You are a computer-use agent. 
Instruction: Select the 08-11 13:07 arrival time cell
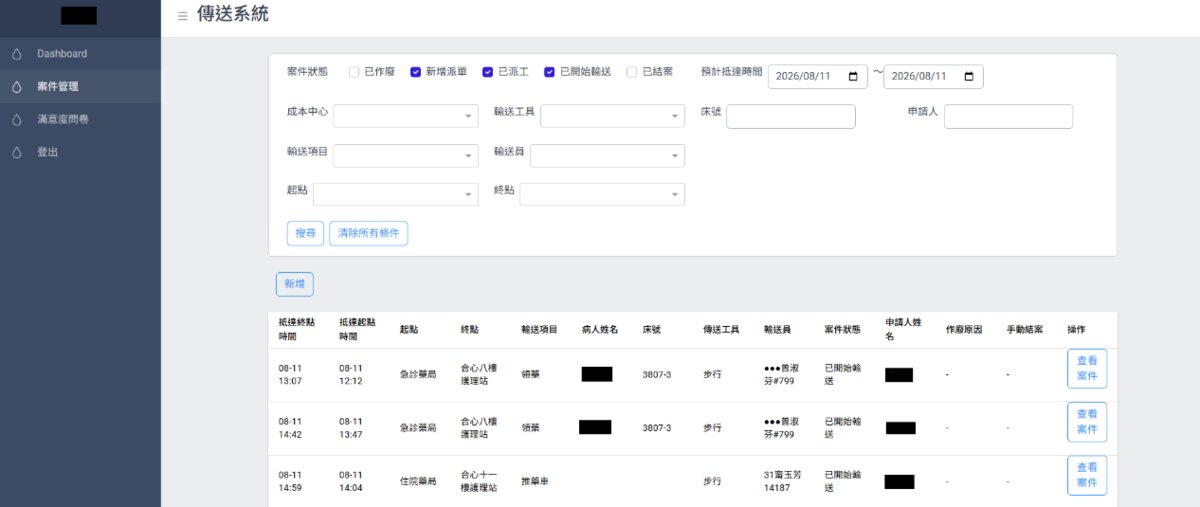292,374
